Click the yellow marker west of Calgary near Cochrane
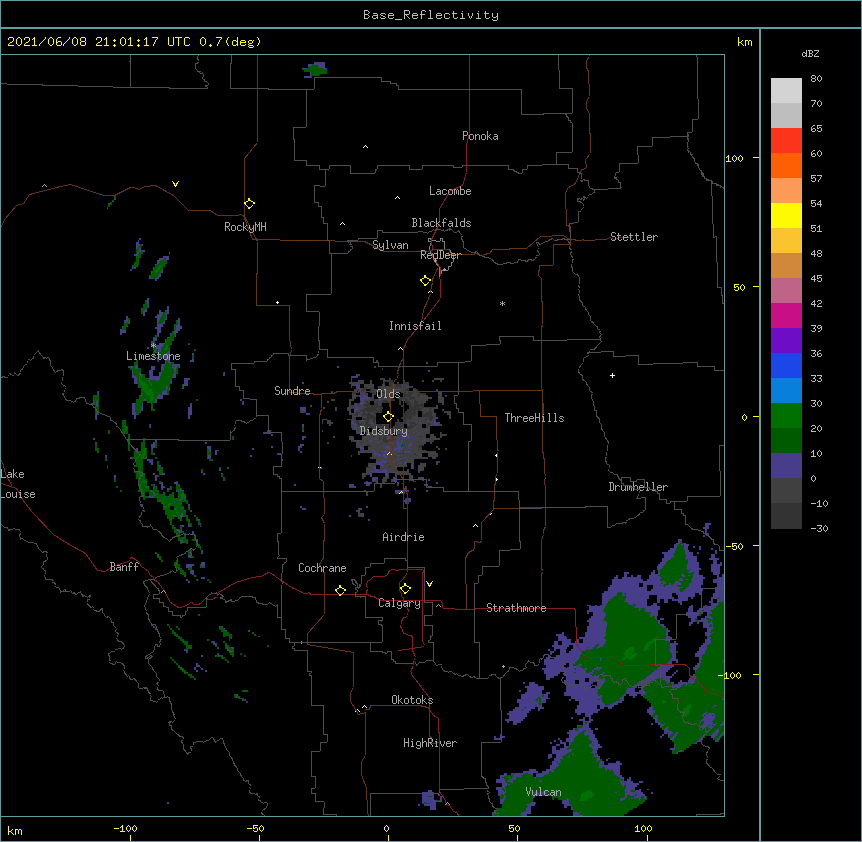 click(340, 590)
